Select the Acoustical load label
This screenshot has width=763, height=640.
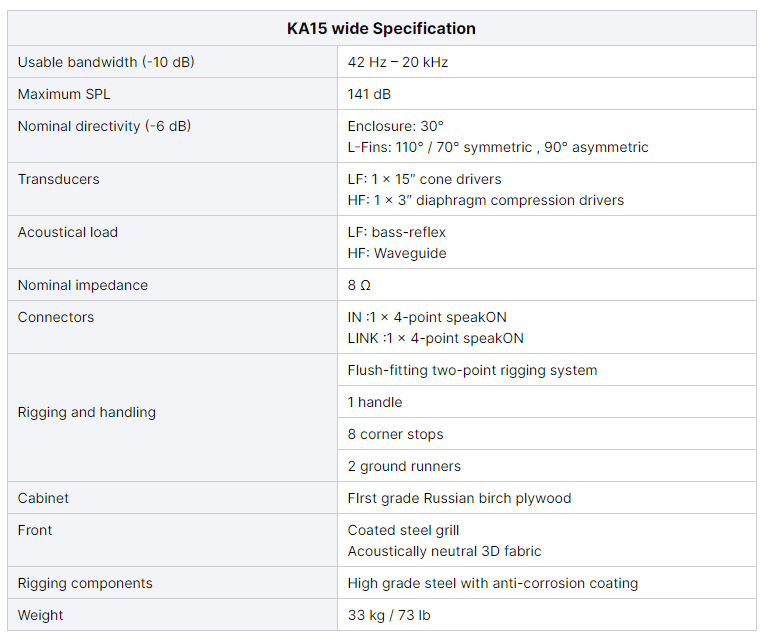68,232
